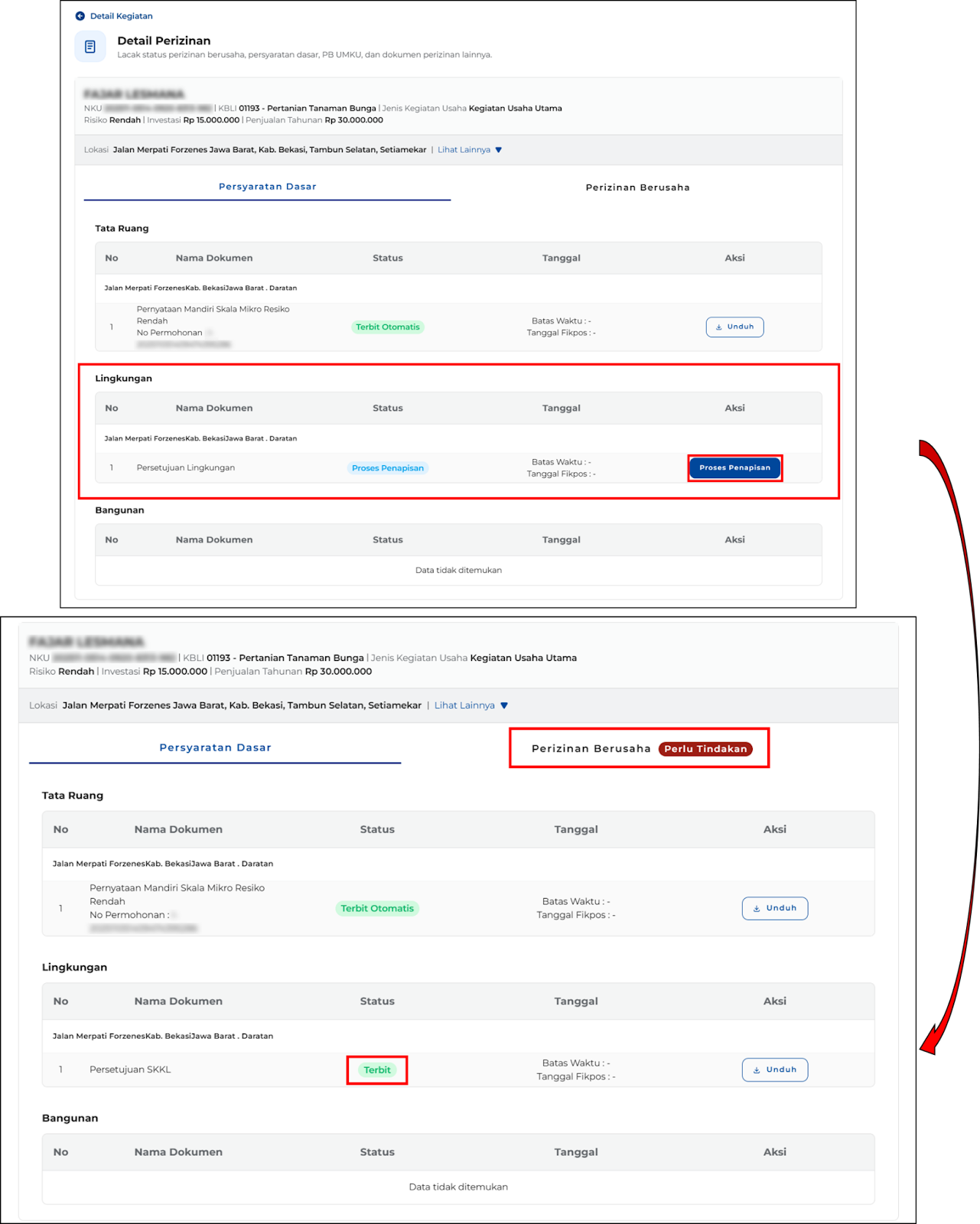Select the Persyaratan Dasar tab in upper screenshot
This screenshot has height=1224, width=980.
coord(267,187)
